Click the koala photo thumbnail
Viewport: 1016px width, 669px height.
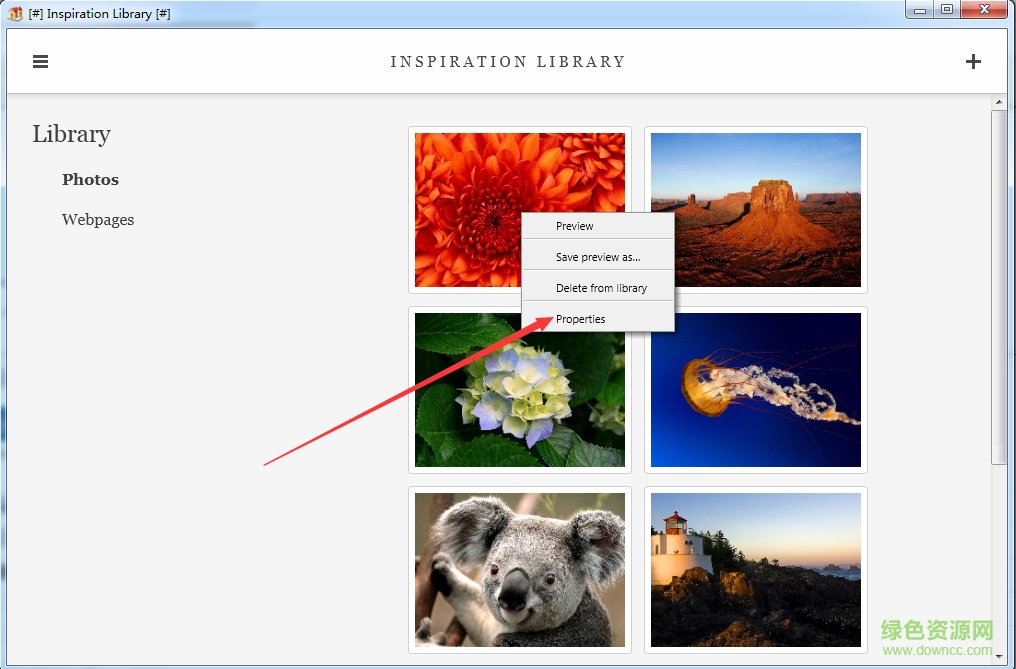[x=519, y=567]
